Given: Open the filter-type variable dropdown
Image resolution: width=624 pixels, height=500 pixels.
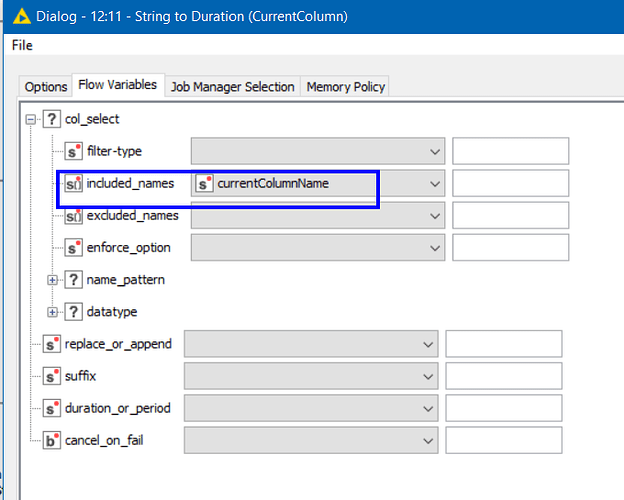Looking at the screenshot, I should [435, 152].
